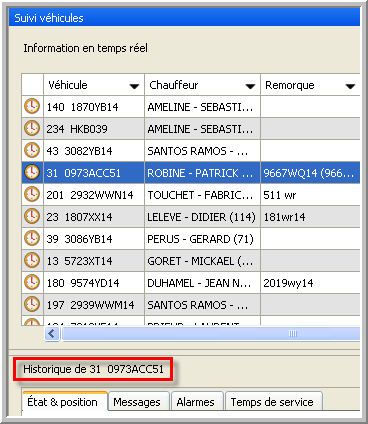This screenshot has height=424, width=368.
Task: Click trailer cell 181wr14
Action: 310,217
